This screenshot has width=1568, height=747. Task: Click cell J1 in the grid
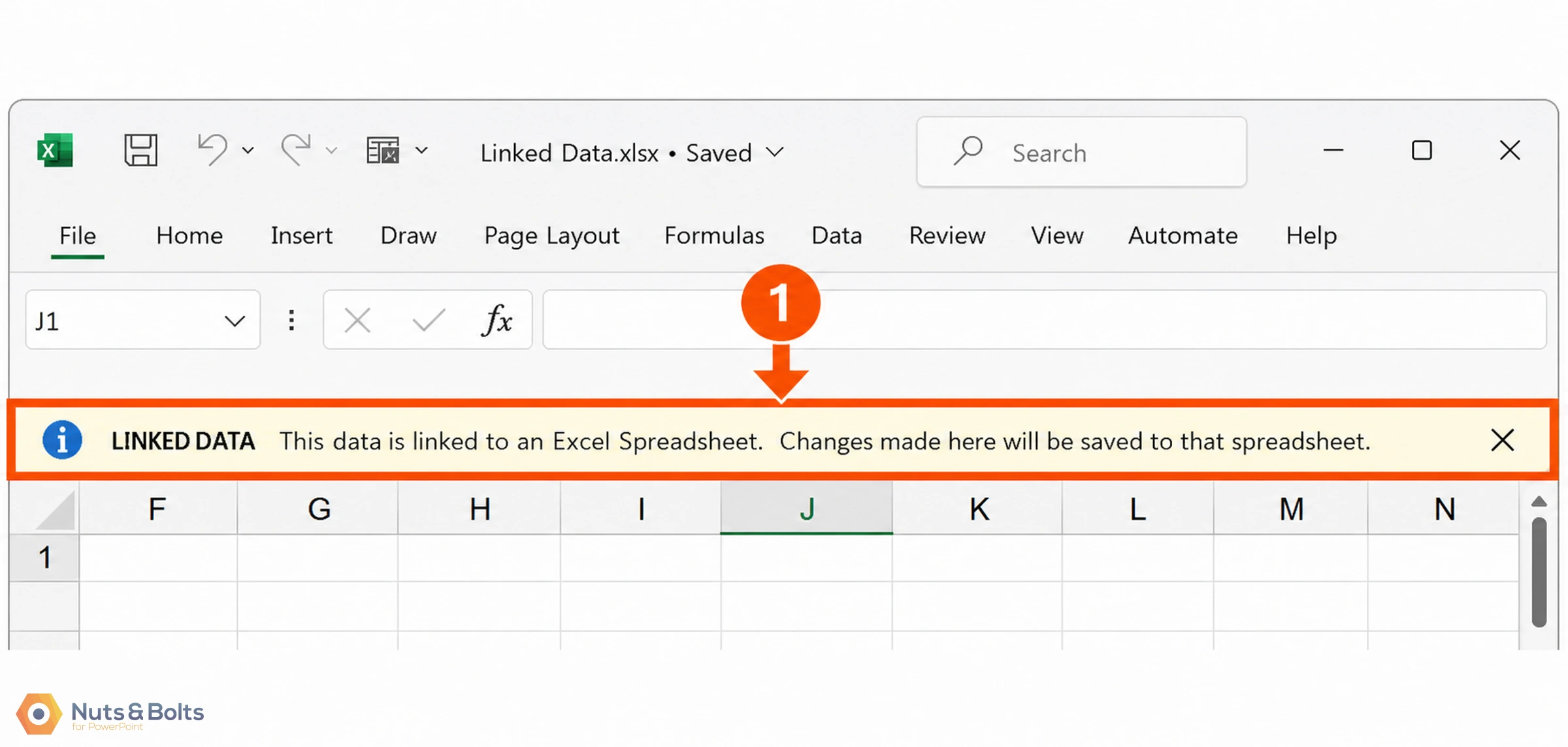[807, 558]
